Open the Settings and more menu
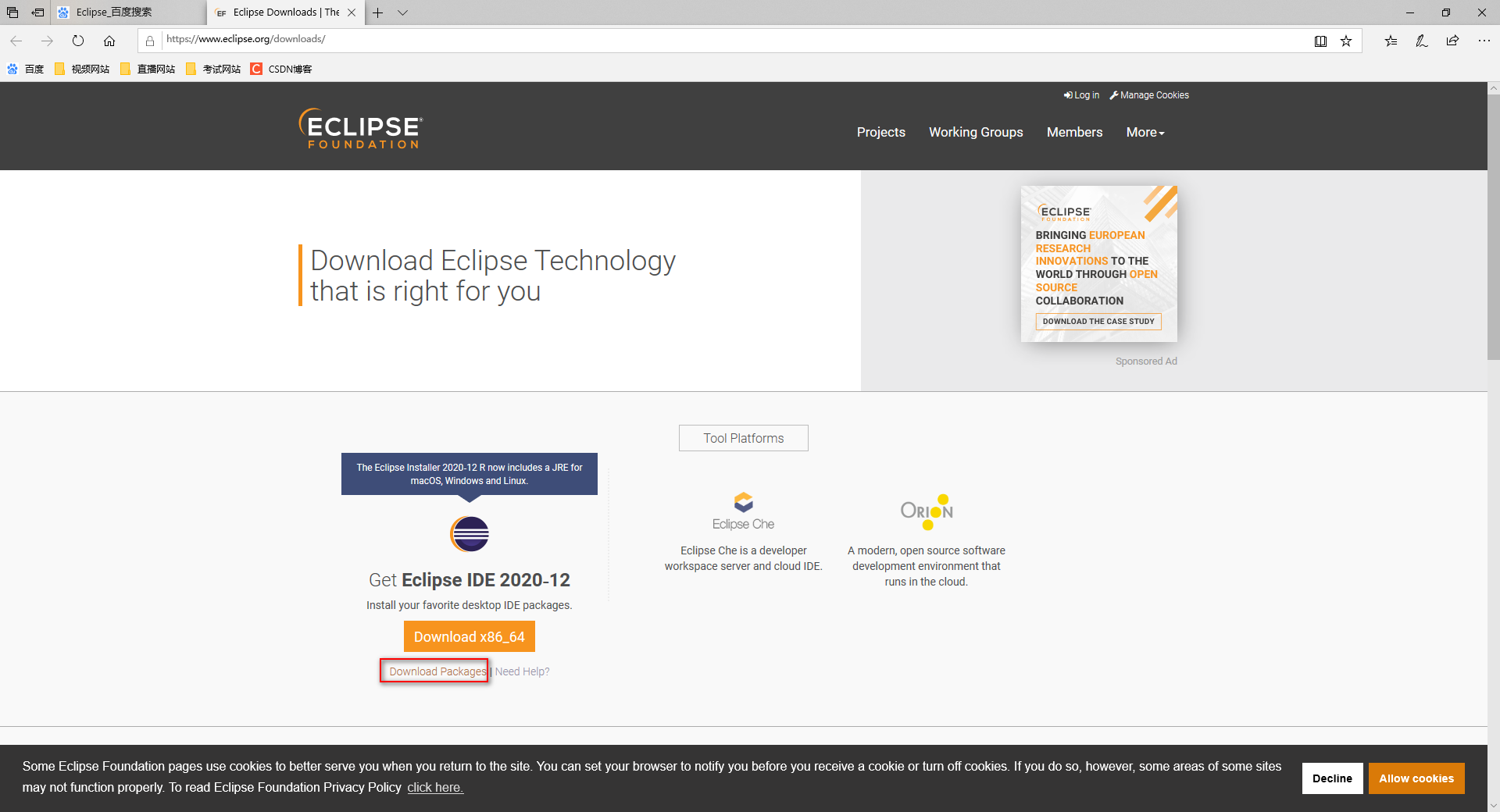 [1484, 41]
